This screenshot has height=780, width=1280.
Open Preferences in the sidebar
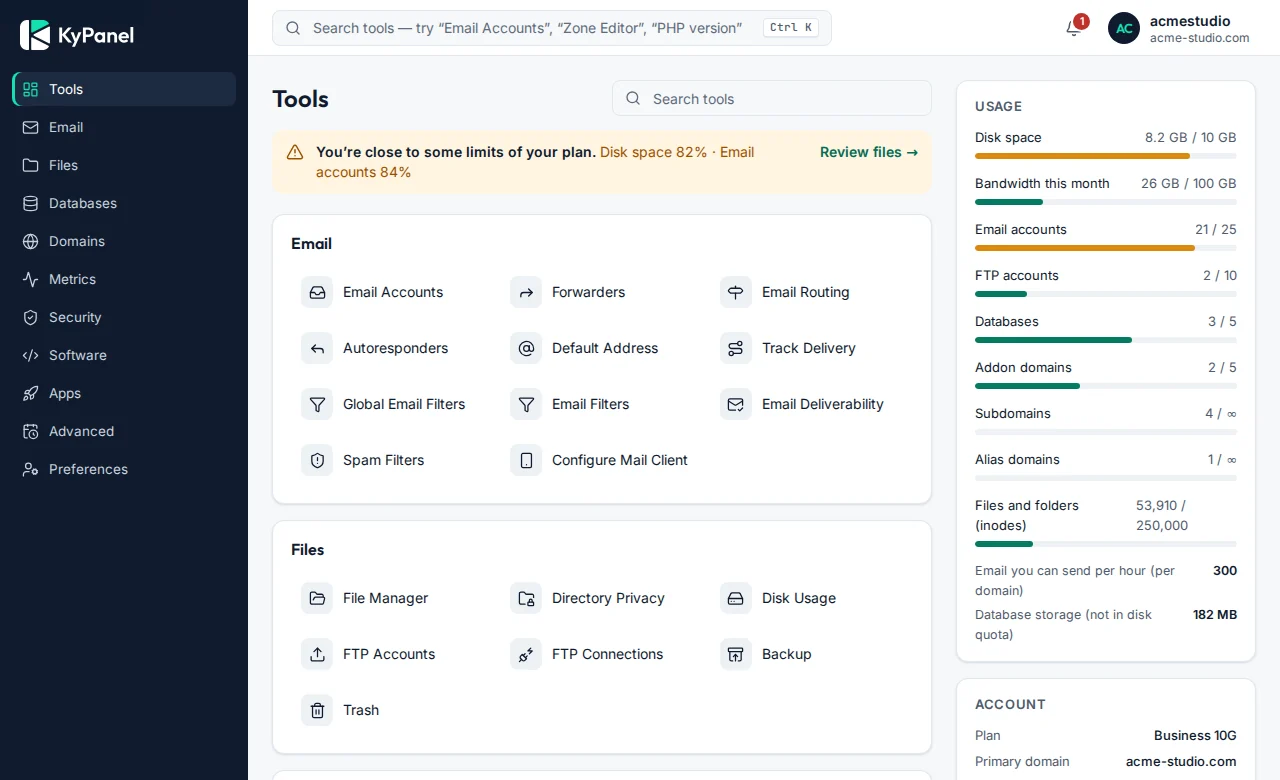pos(124,469)
